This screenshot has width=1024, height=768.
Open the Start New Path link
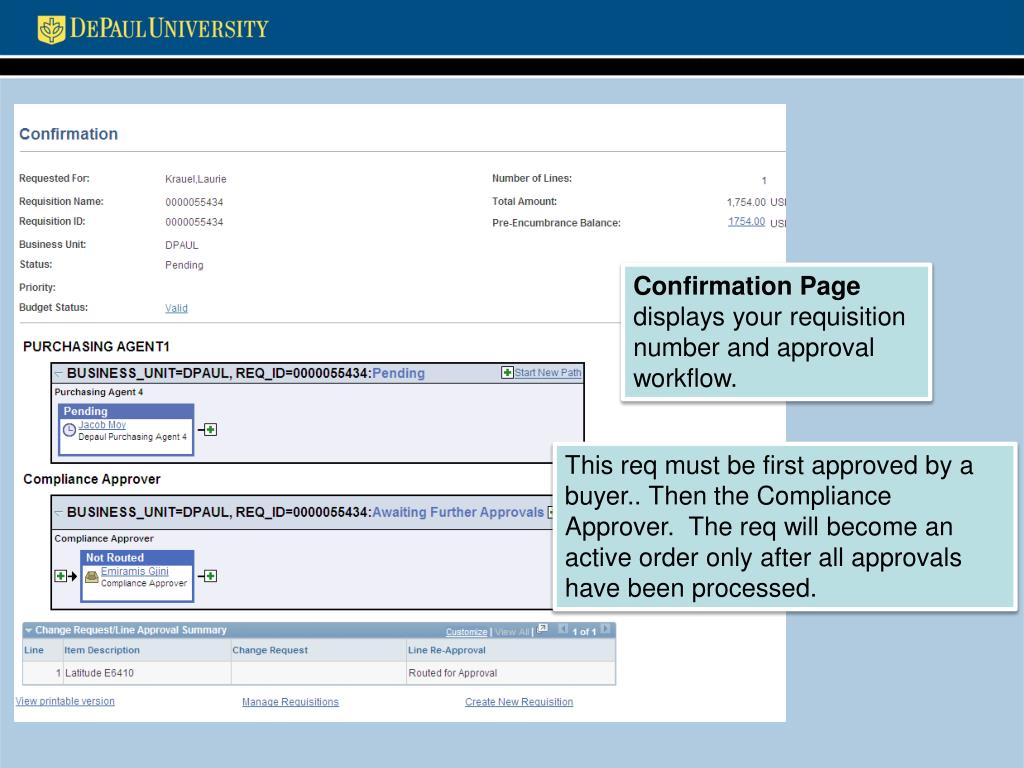coord(548,372)
